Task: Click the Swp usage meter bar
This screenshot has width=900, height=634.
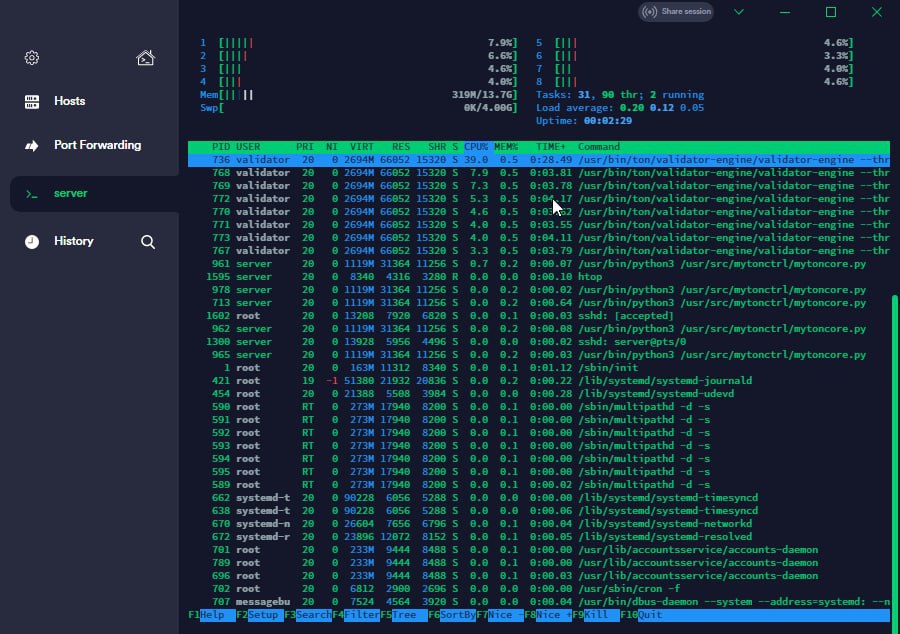Action: (359, 108)
